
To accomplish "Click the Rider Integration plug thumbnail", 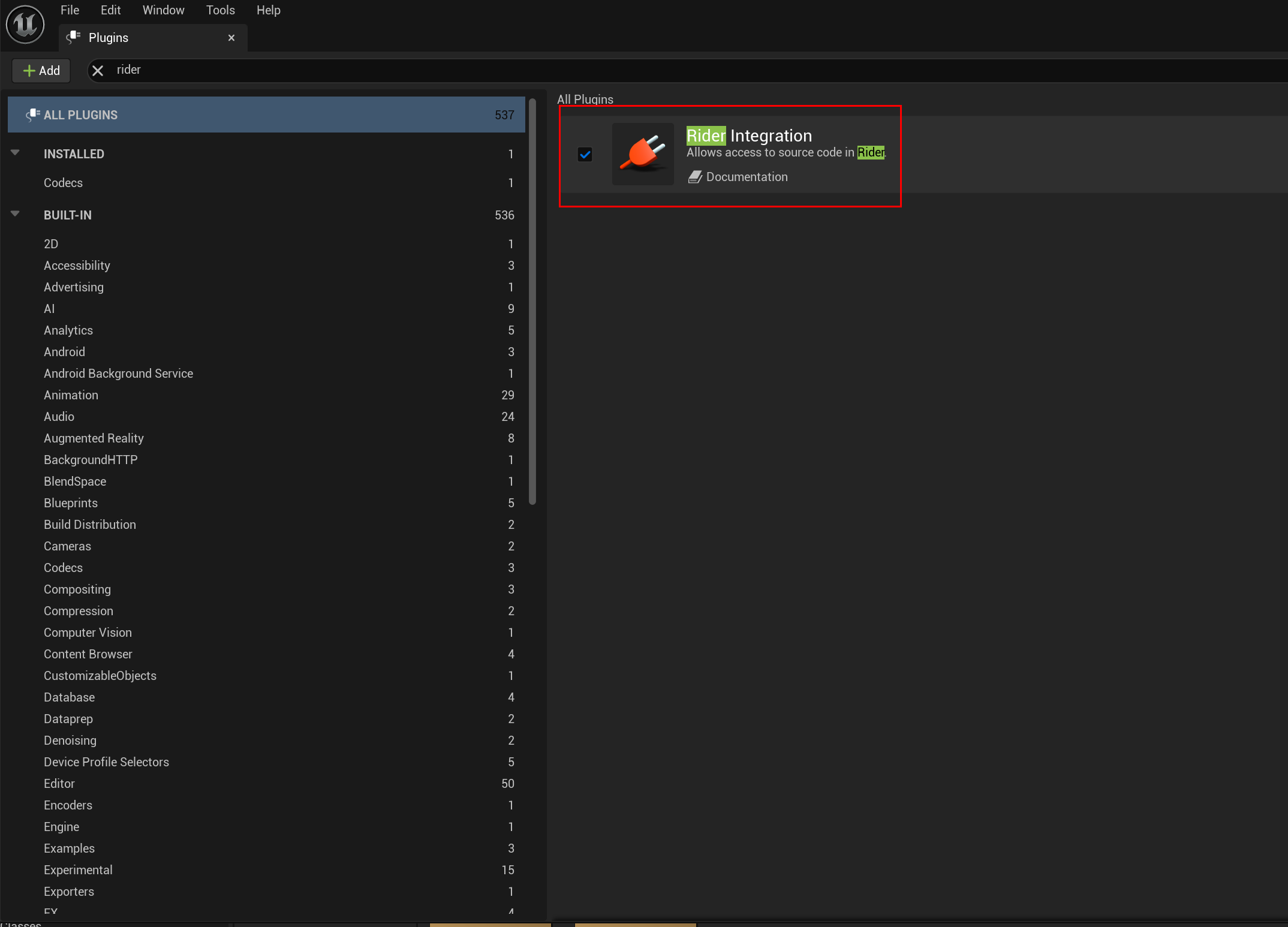I will coord(643,154).
